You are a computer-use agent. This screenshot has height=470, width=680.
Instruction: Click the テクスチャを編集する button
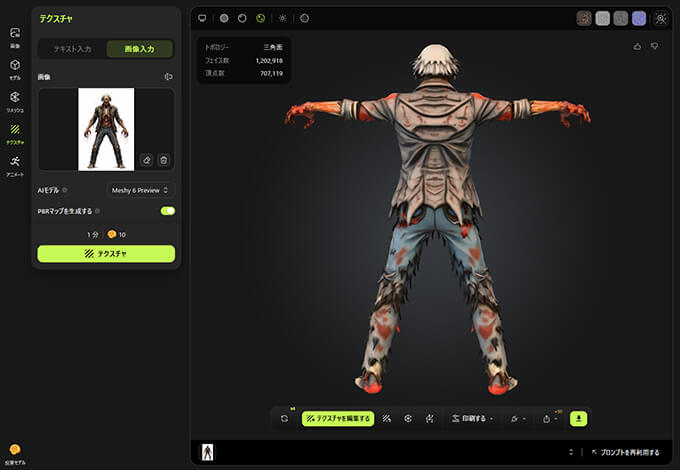338,418
